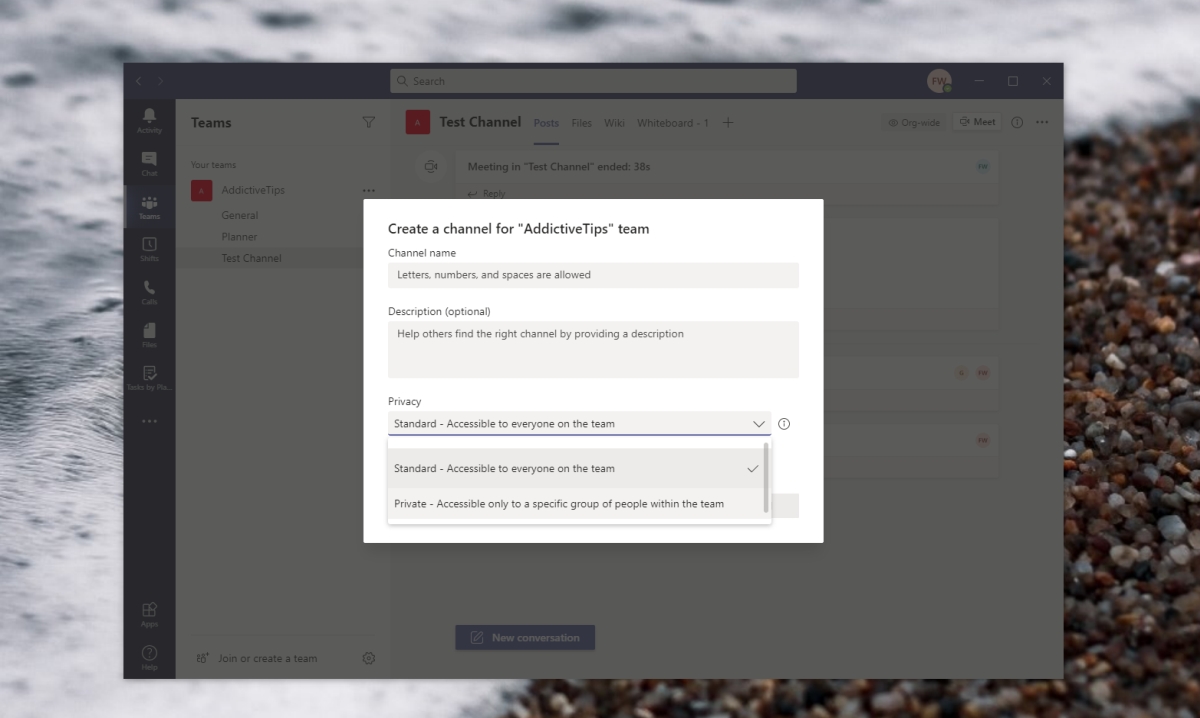Click the AddictiveTips team avatar

tap(202, 190)
